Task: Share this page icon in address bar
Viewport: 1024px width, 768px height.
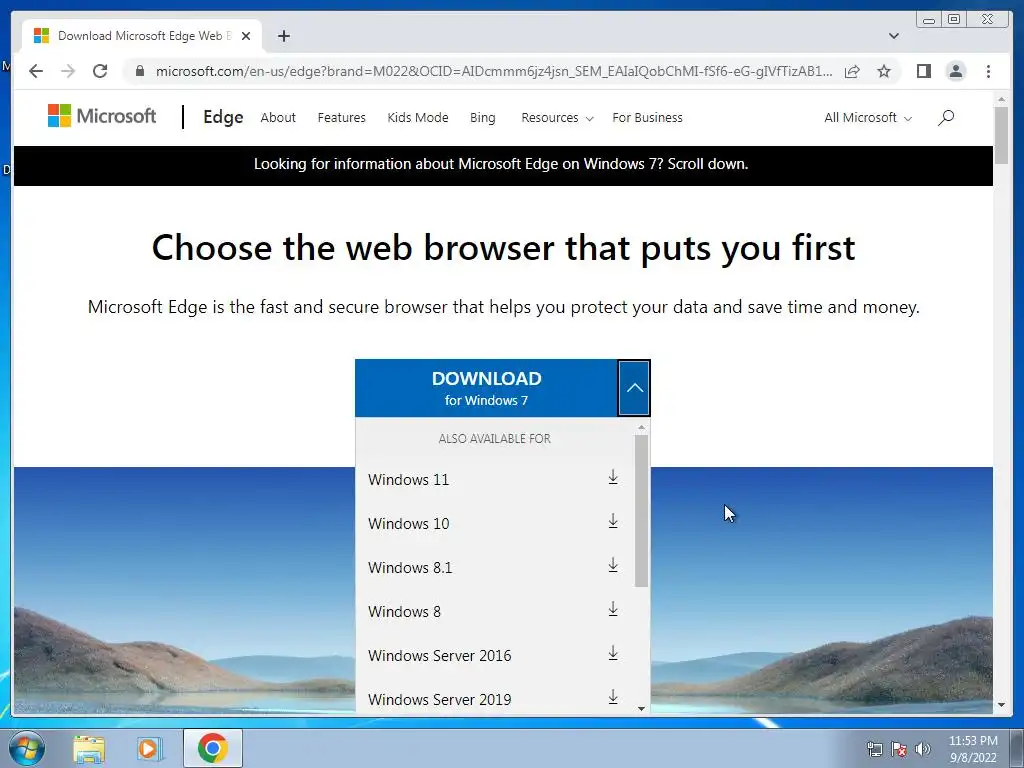Action: 852,71
